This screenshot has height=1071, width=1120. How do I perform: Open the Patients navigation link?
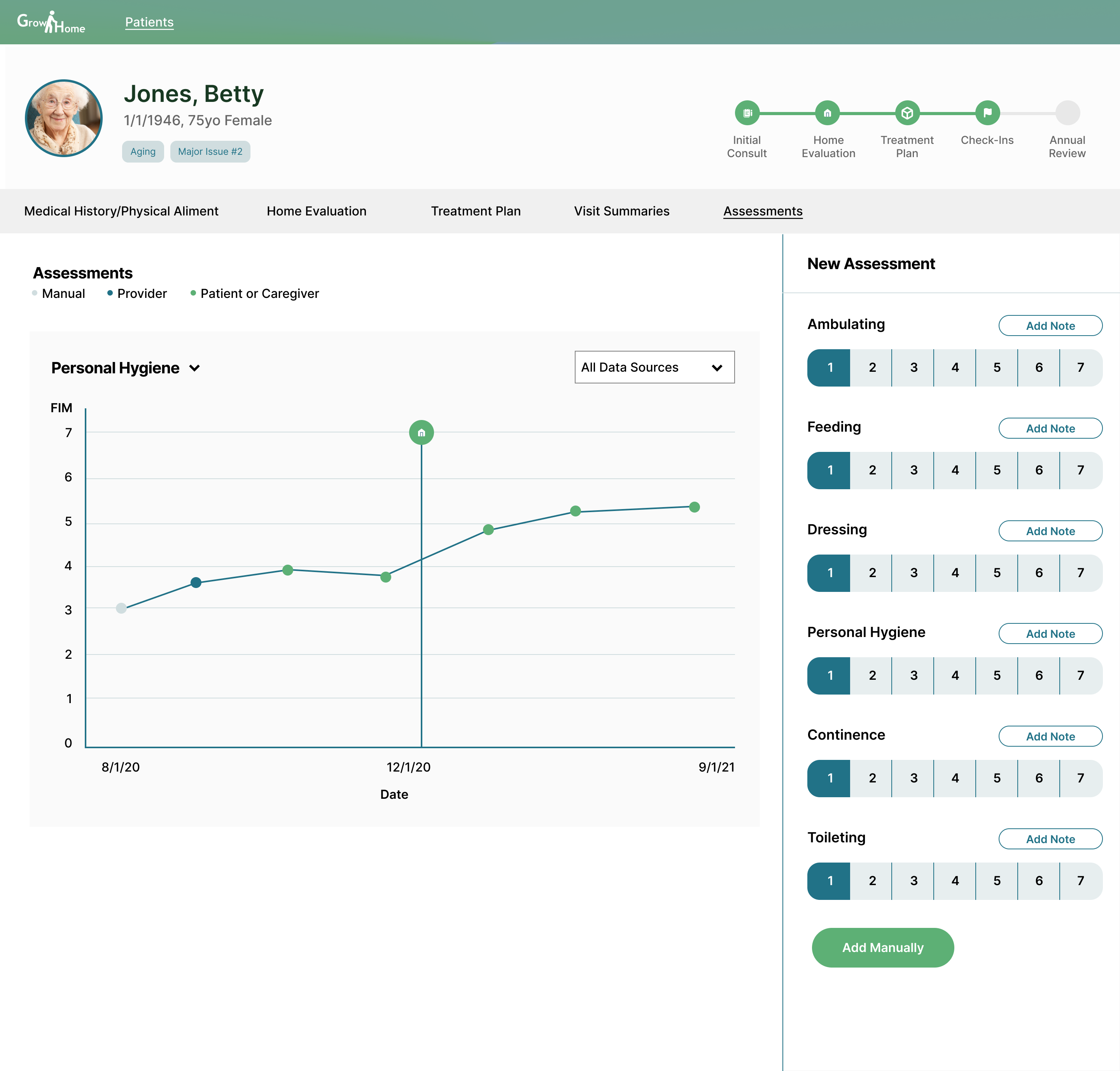coord(149,22)
